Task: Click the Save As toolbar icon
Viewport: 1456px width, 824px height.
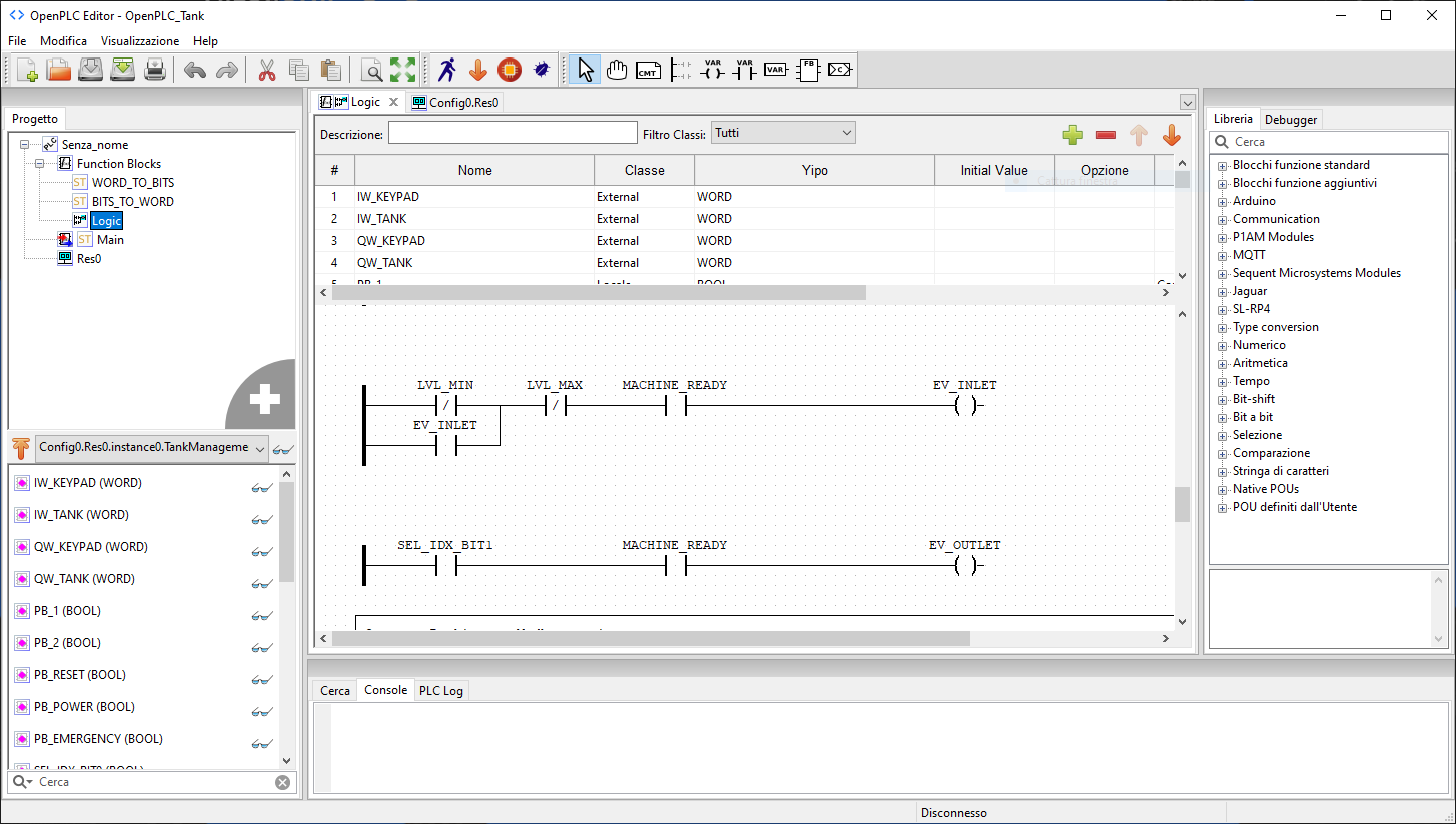Action: tap(123, 70)
